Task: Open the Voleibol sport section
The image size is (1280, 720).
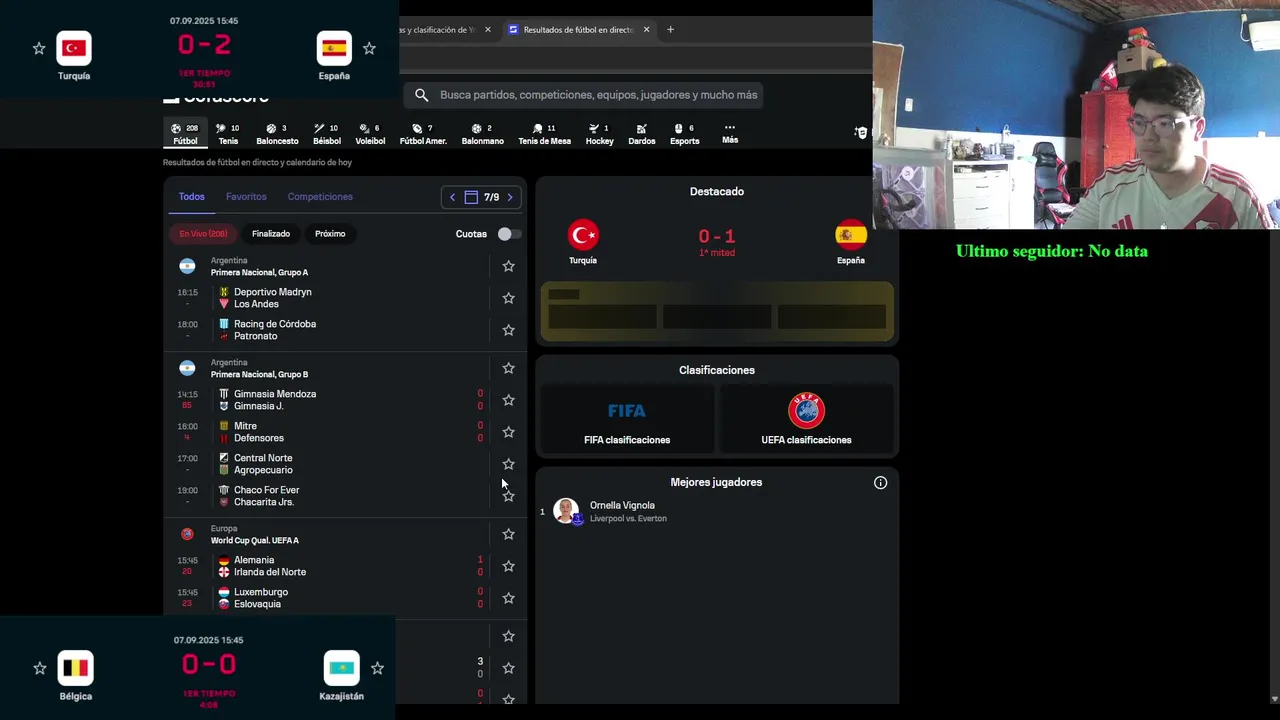Action: [x=370, y=134]
